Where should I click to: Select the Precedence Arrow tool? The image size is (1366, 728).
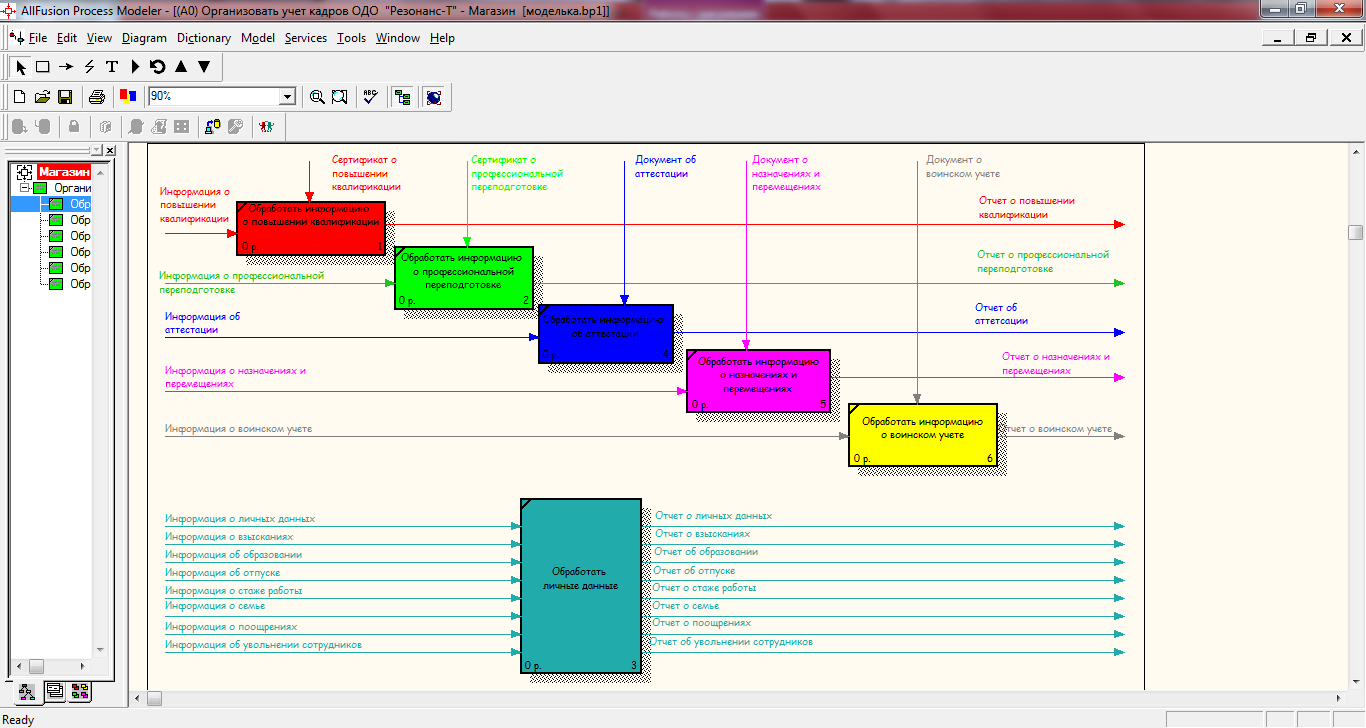[66, 67]
